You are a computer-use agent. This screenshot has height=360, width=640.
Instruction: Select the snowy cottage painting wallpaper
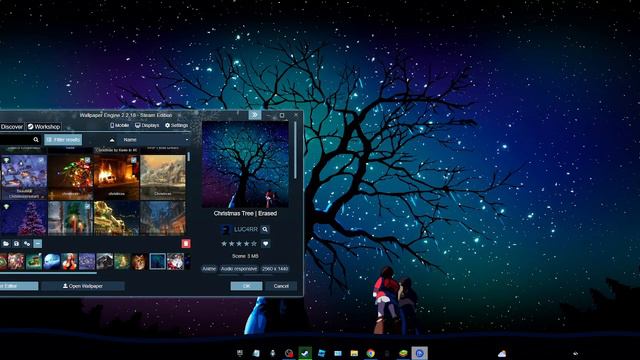point(163,177)
